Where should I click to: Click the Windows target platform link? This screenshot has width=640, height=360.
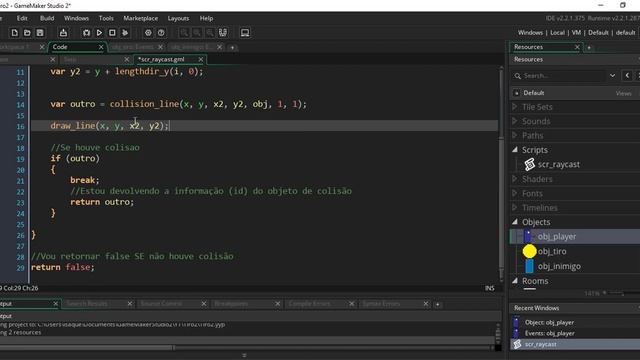(530, 33)
